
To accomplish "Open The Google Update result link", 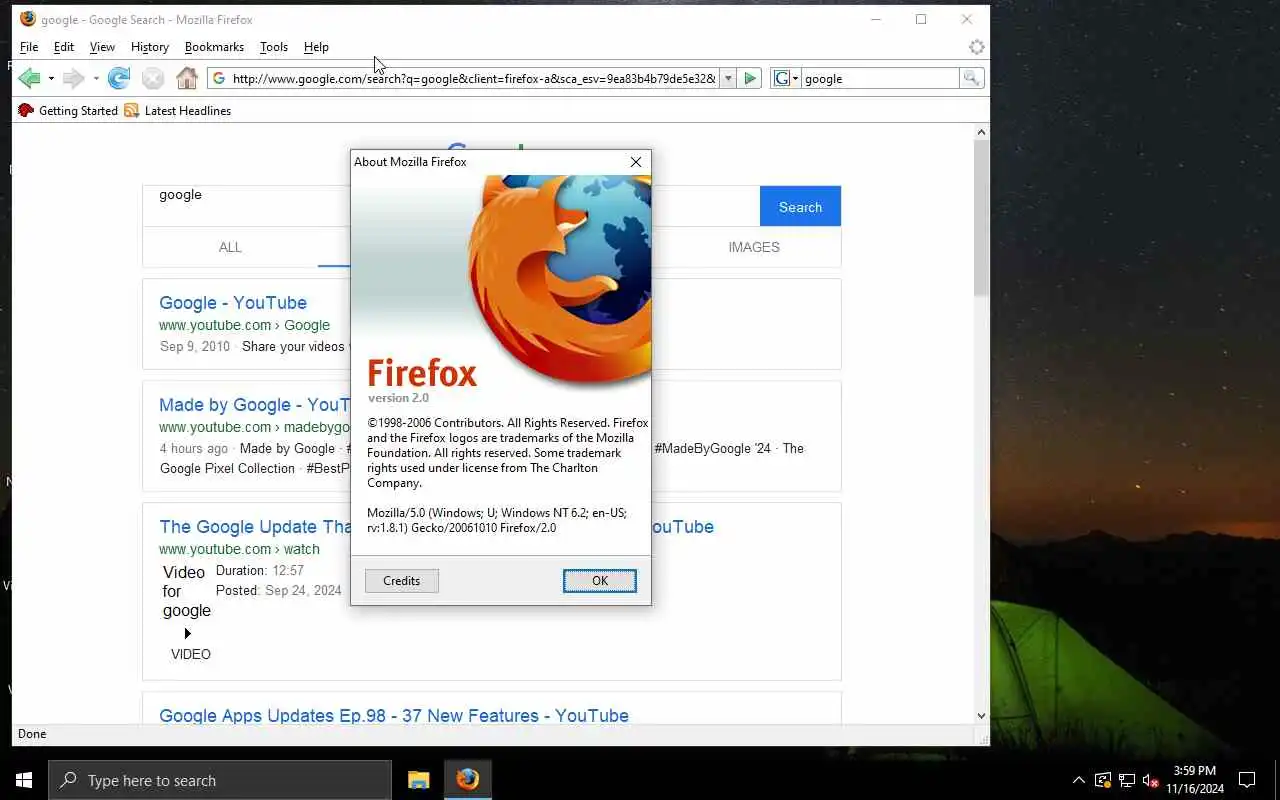I will 254,527.
